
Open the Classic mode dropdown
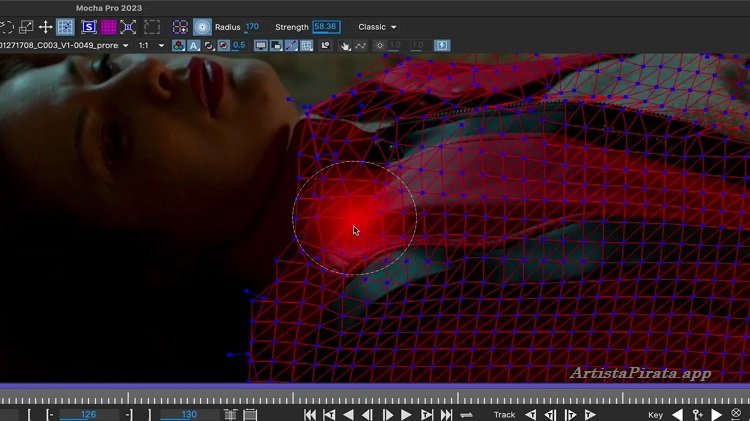pyautogui.click(x=377, y=27)
